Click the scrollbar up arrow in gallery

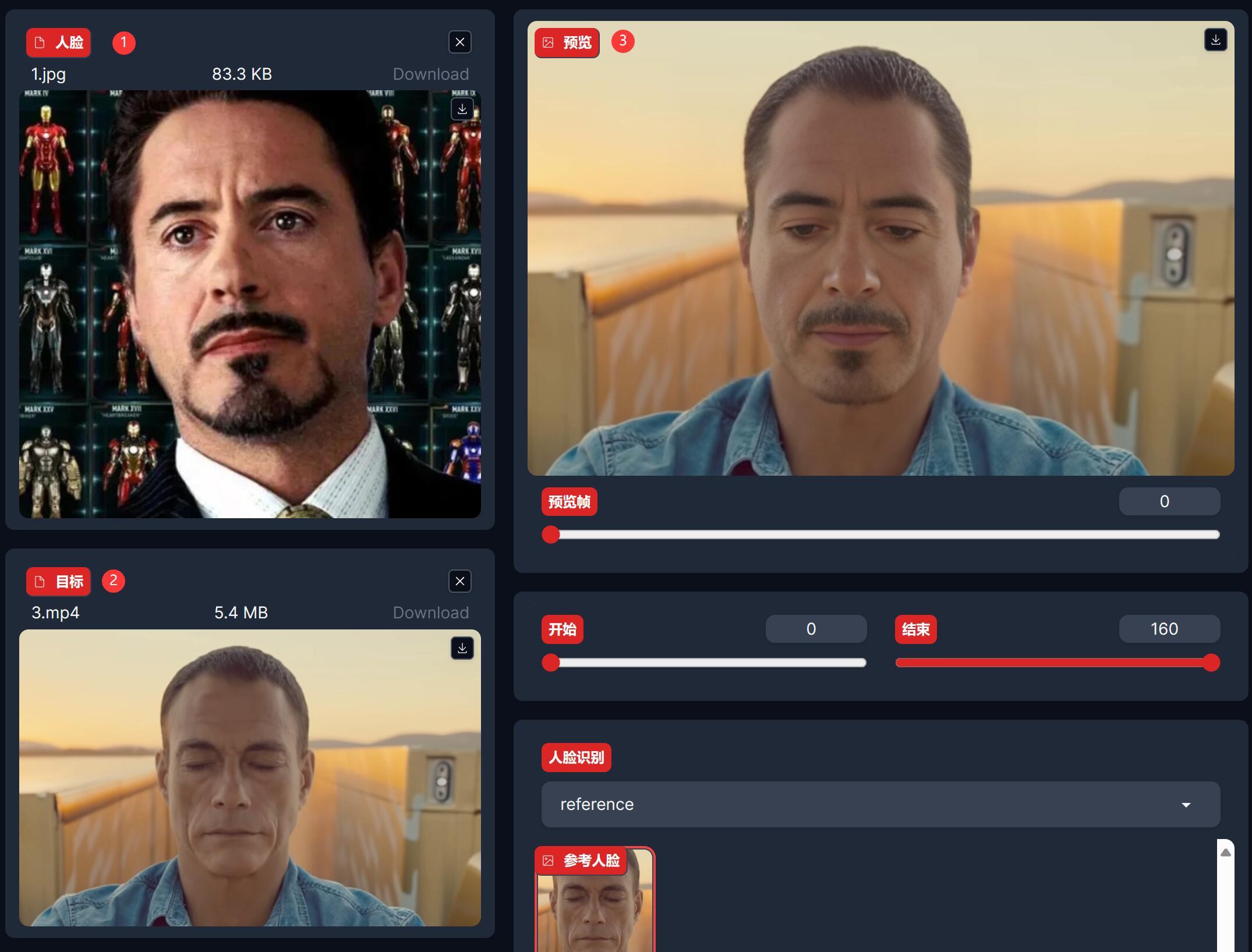1226,852
